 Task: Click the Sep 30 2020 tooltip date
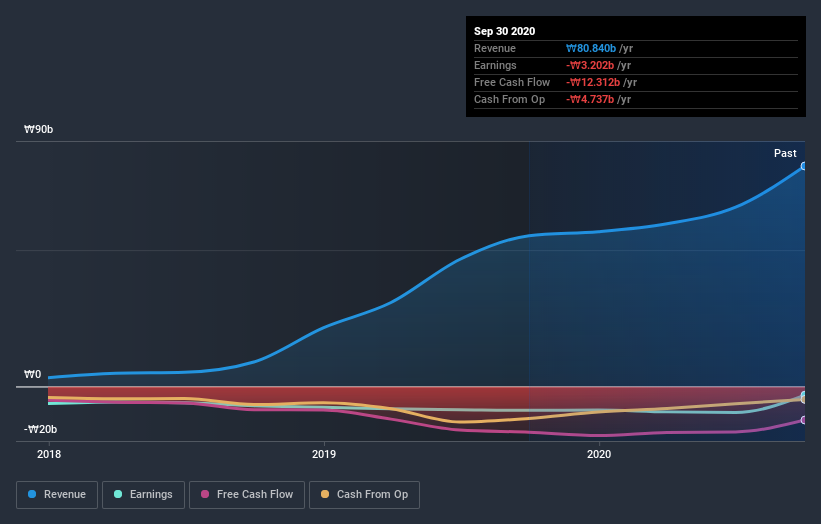click(504, 31)
